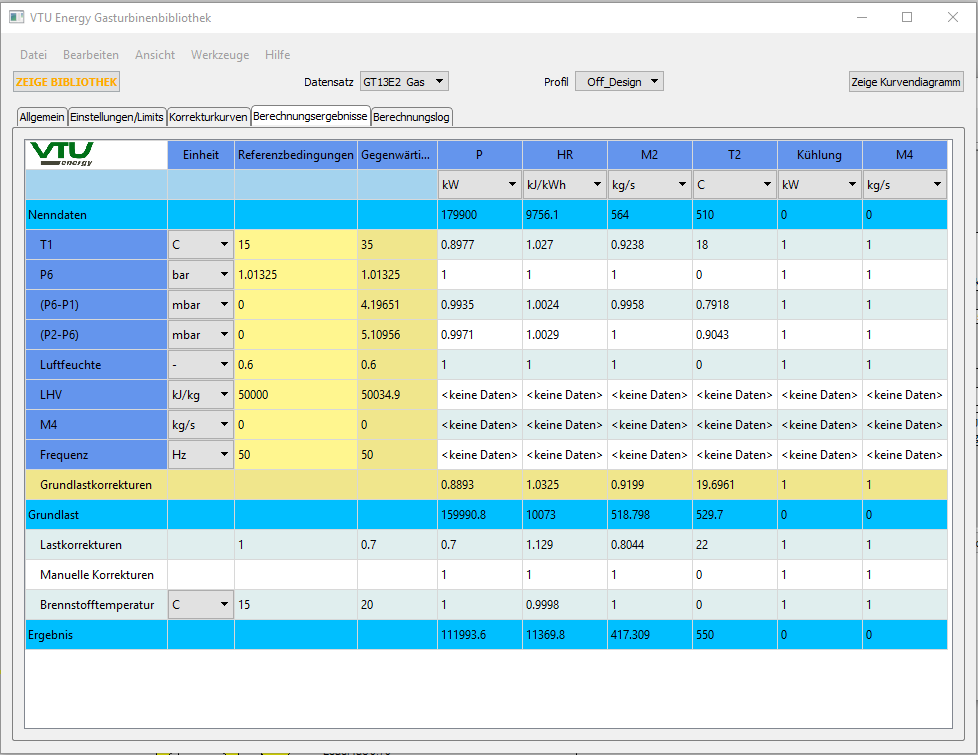Switch to the Berechnungslog tab

point(412,117)
